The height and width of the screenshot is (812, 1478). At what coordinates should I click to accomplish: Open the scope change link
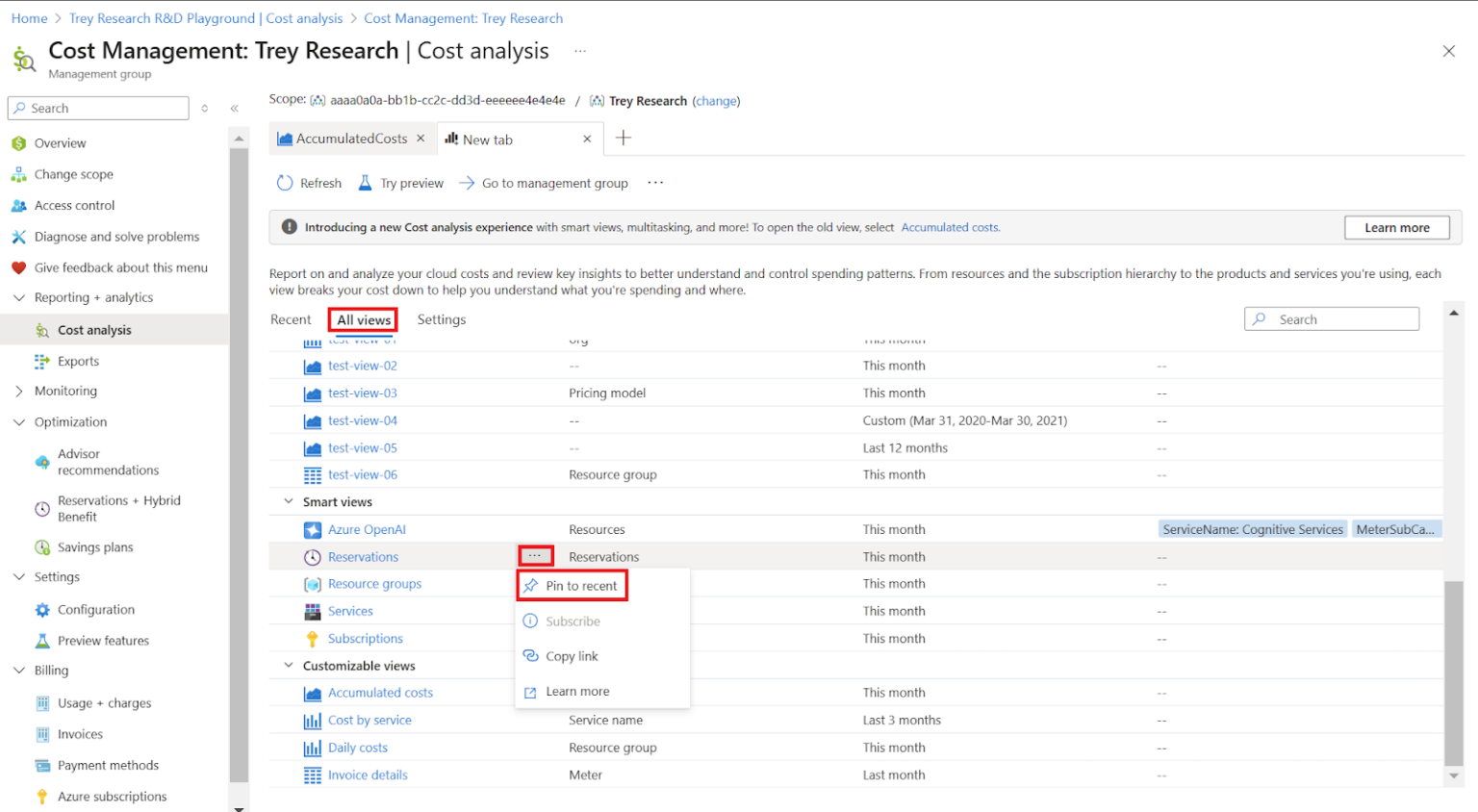coord(716,100)
